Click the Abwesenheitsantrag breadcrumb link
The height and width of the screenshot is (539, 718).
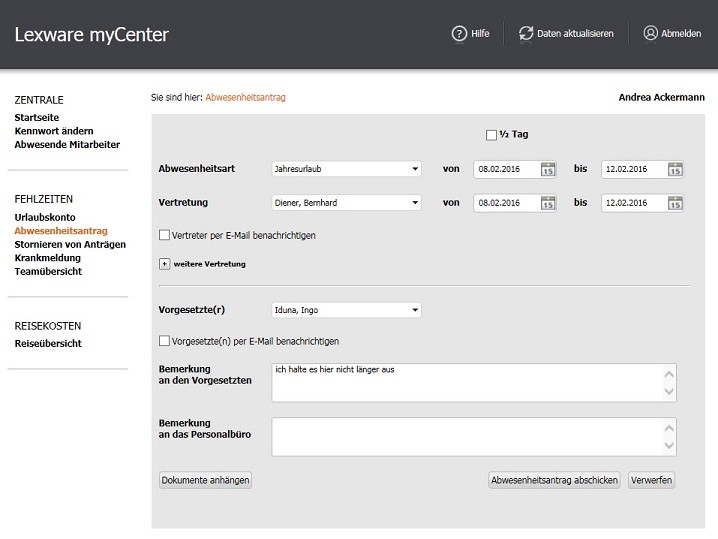245,98
